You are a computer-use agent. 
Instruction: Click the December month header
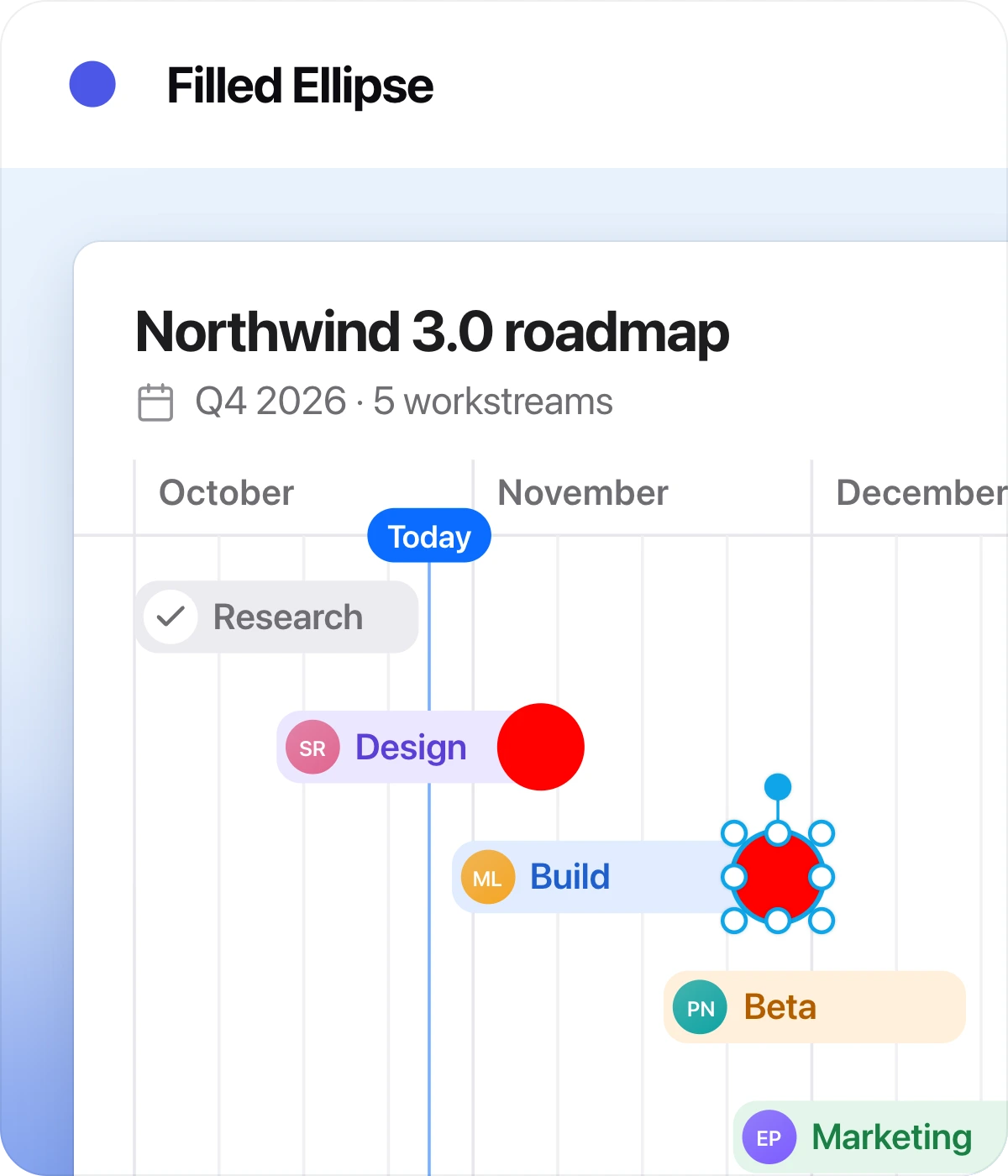click(921, 493)
